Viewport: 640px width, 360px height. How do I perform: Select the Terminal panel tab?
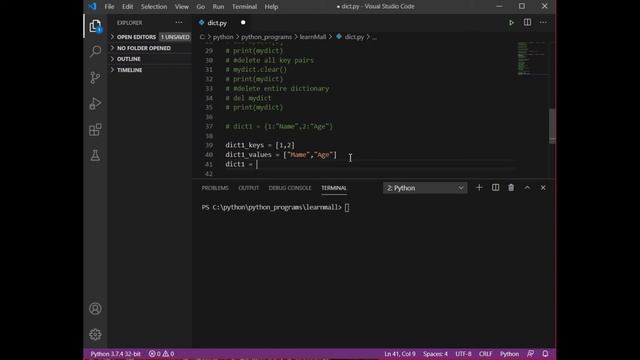pyautogui.click(x=334, y=188)
